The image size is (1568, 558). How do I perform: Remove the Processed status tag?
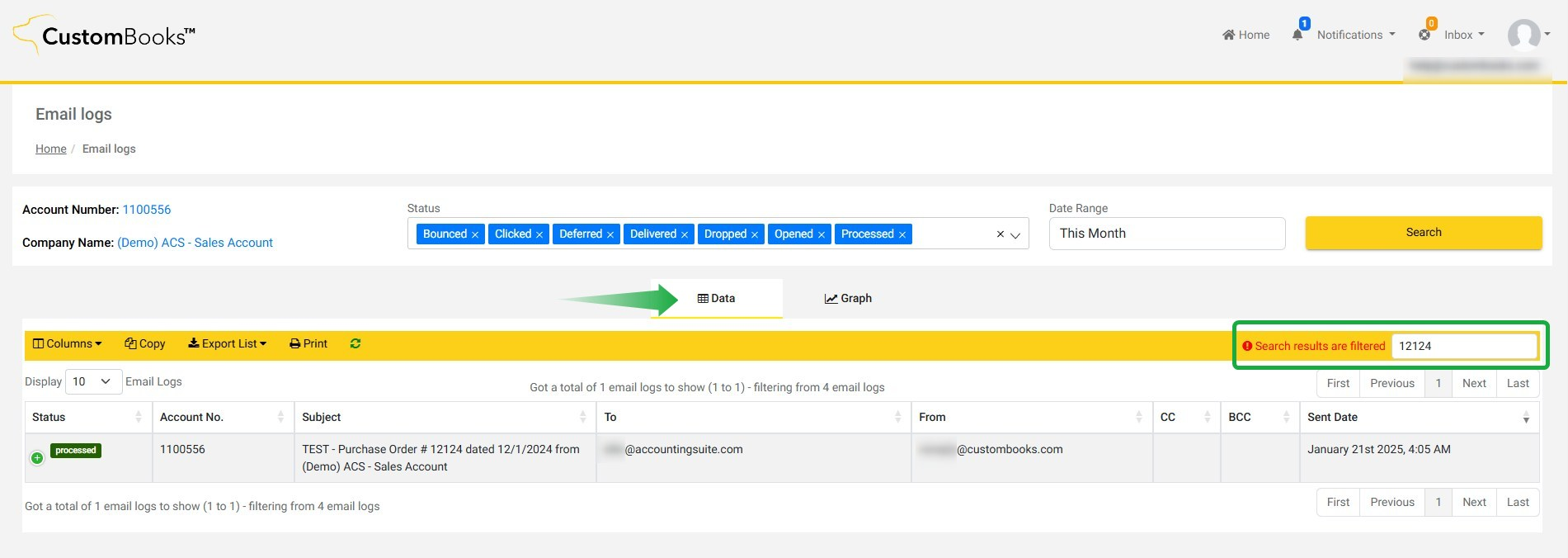902,234
